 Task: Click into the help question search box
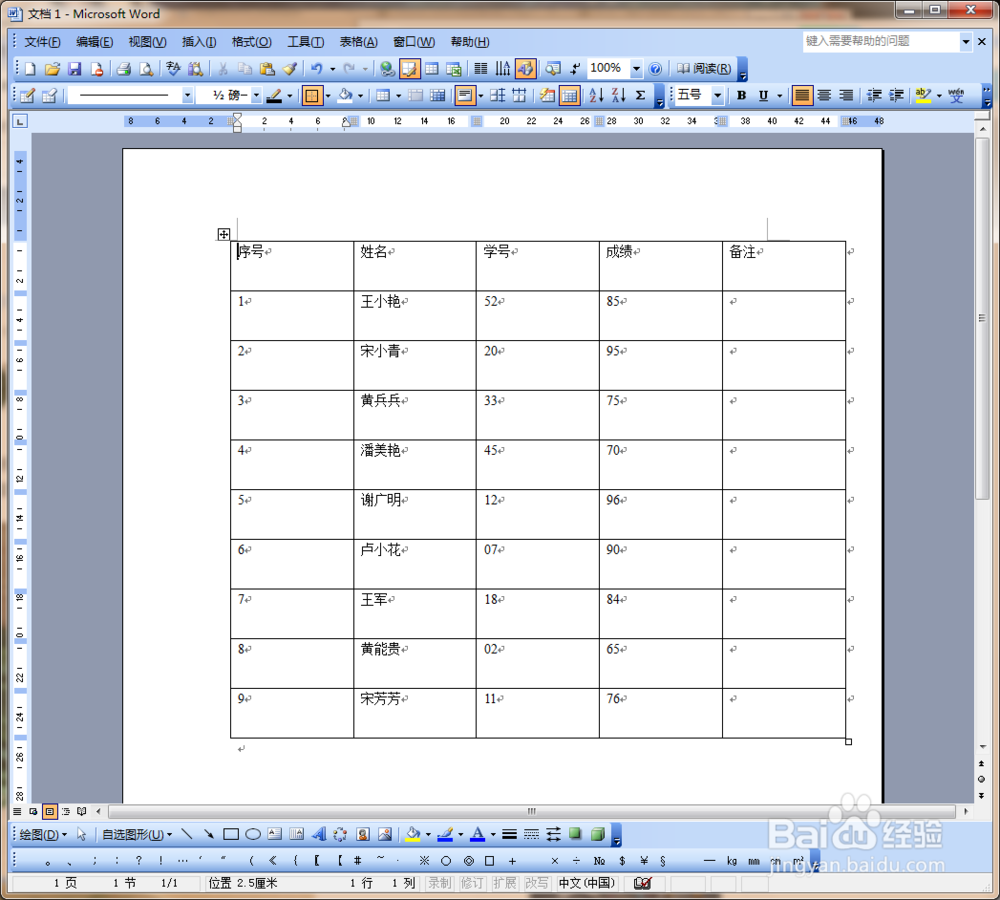[881, 41]
